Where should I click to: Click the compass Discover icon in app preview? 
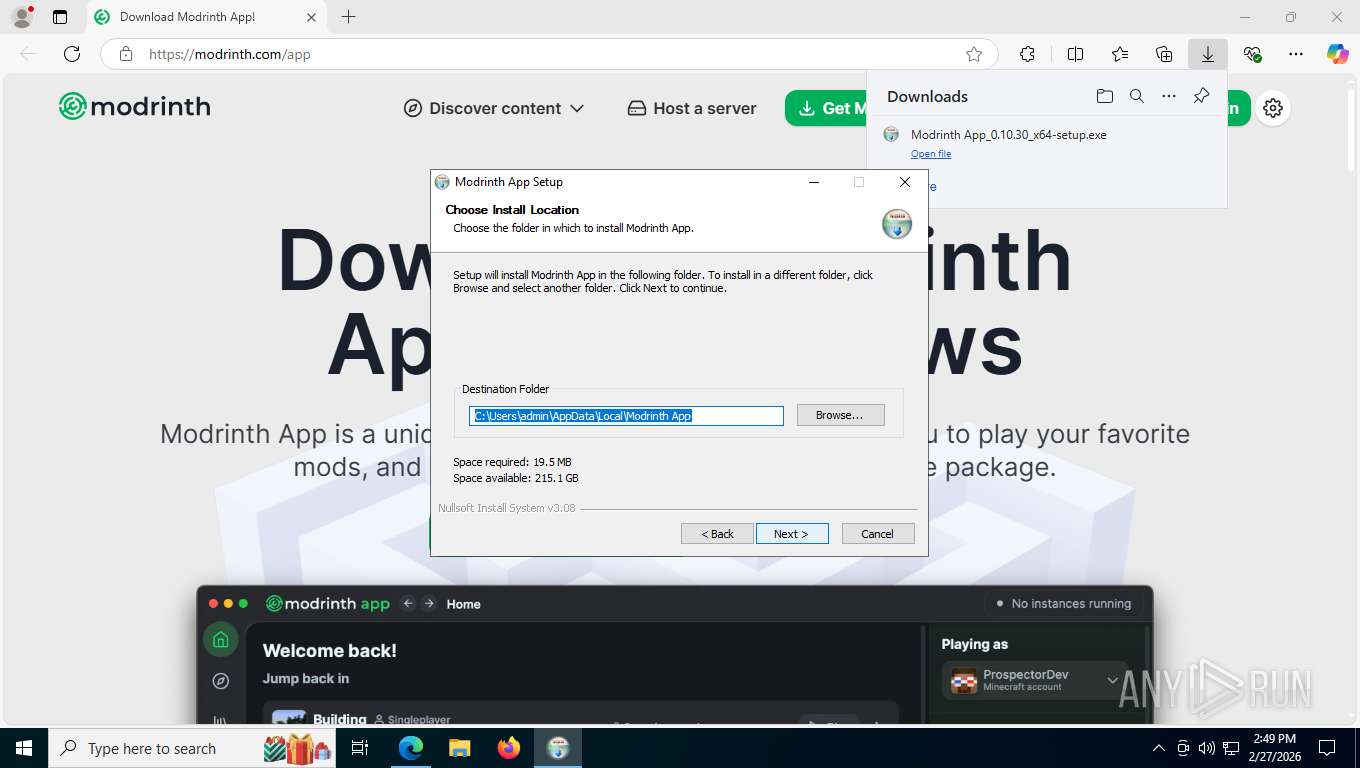(221, 681)
